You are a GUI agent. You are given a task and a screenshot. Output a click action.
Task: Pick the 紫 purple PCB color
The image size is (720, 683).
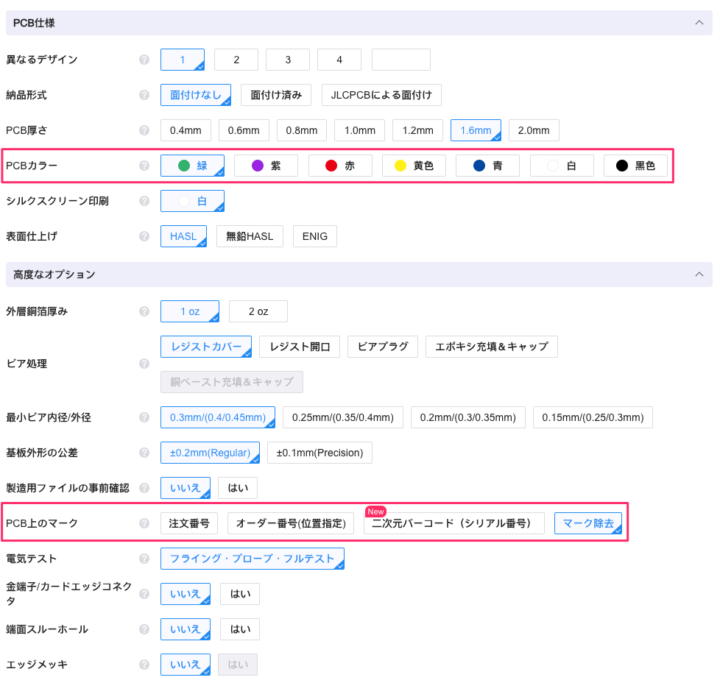(x=266, y=166)
